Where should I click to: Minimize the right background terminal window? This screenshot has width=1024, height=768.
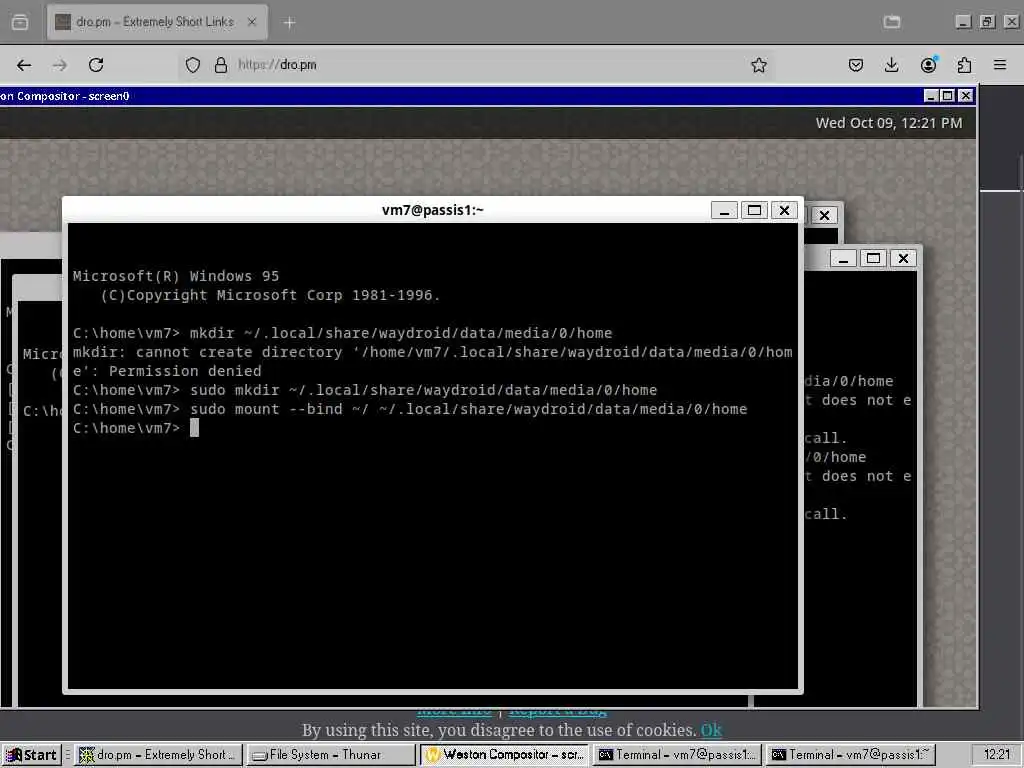(x=843, y=259)
